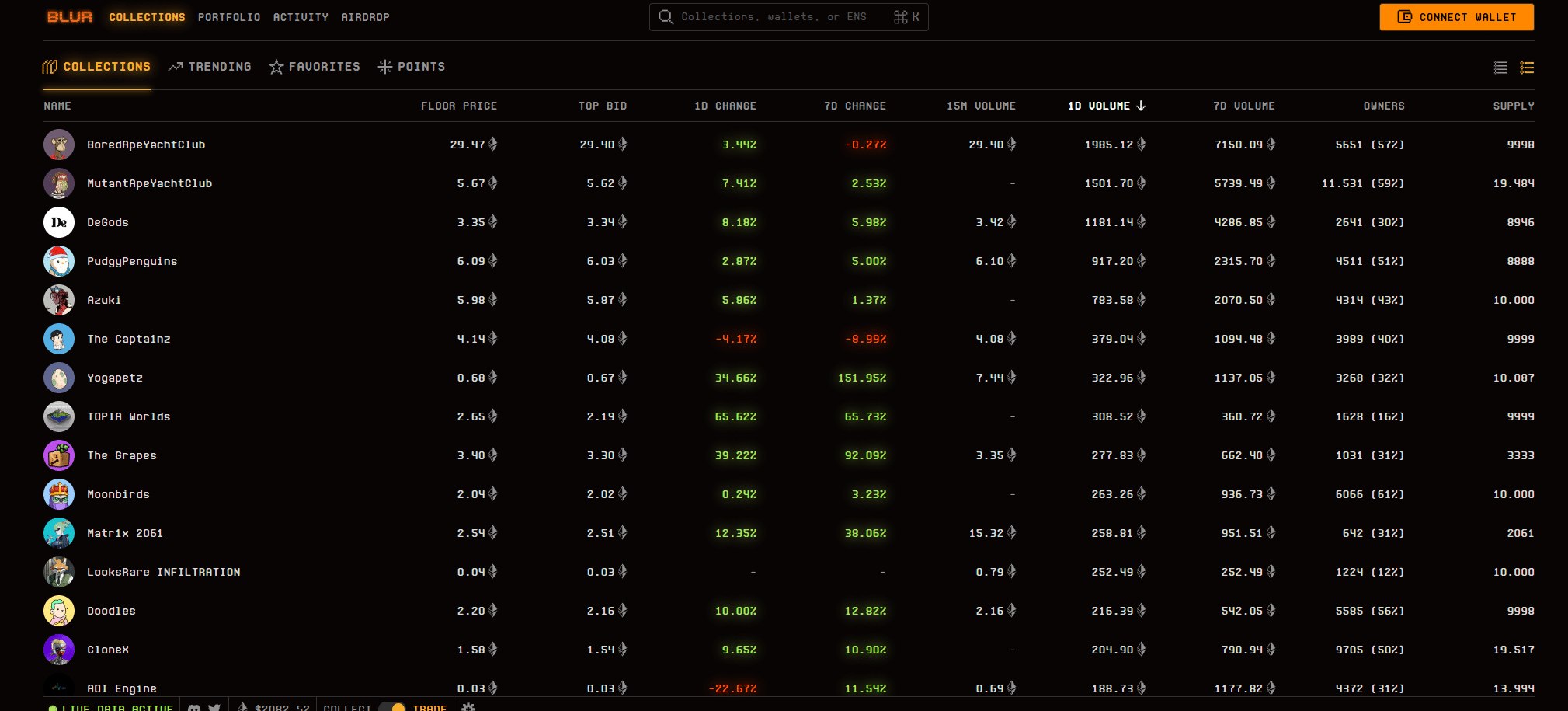Sort by Floor Price column
The width and height of the screenshot is (1568, 711).
[458, 106]
